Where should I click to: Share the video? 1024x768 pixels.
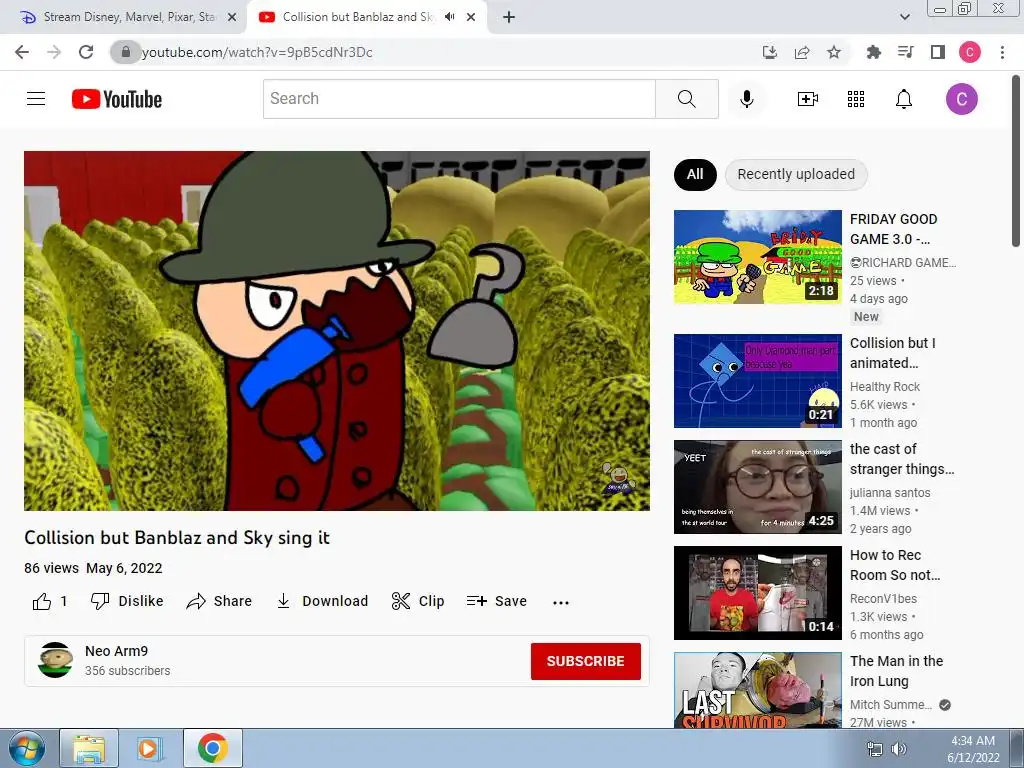pos(219,601)
